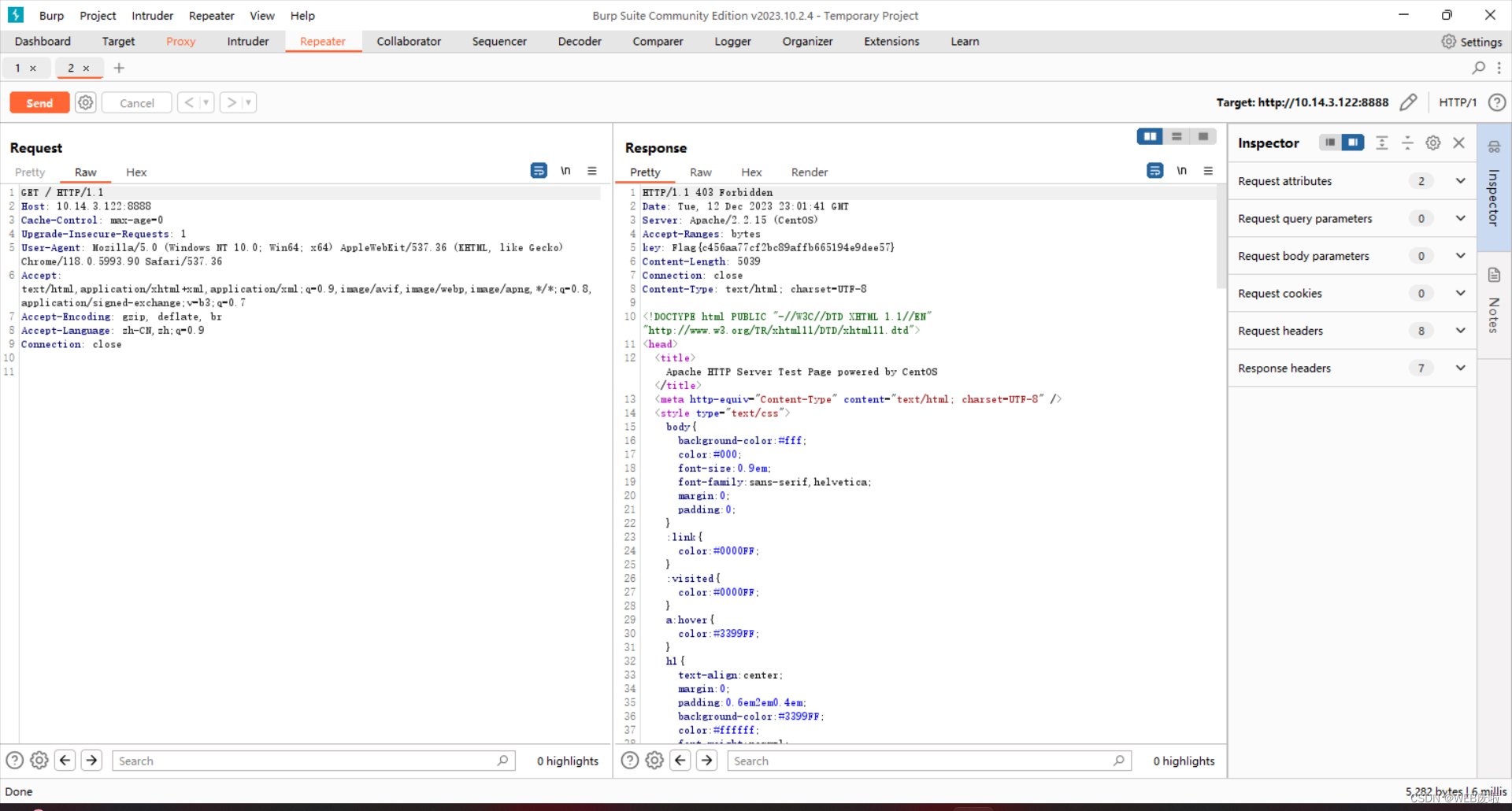
Task: Open the Collaborator tab
Action: [x=409, y=42]
